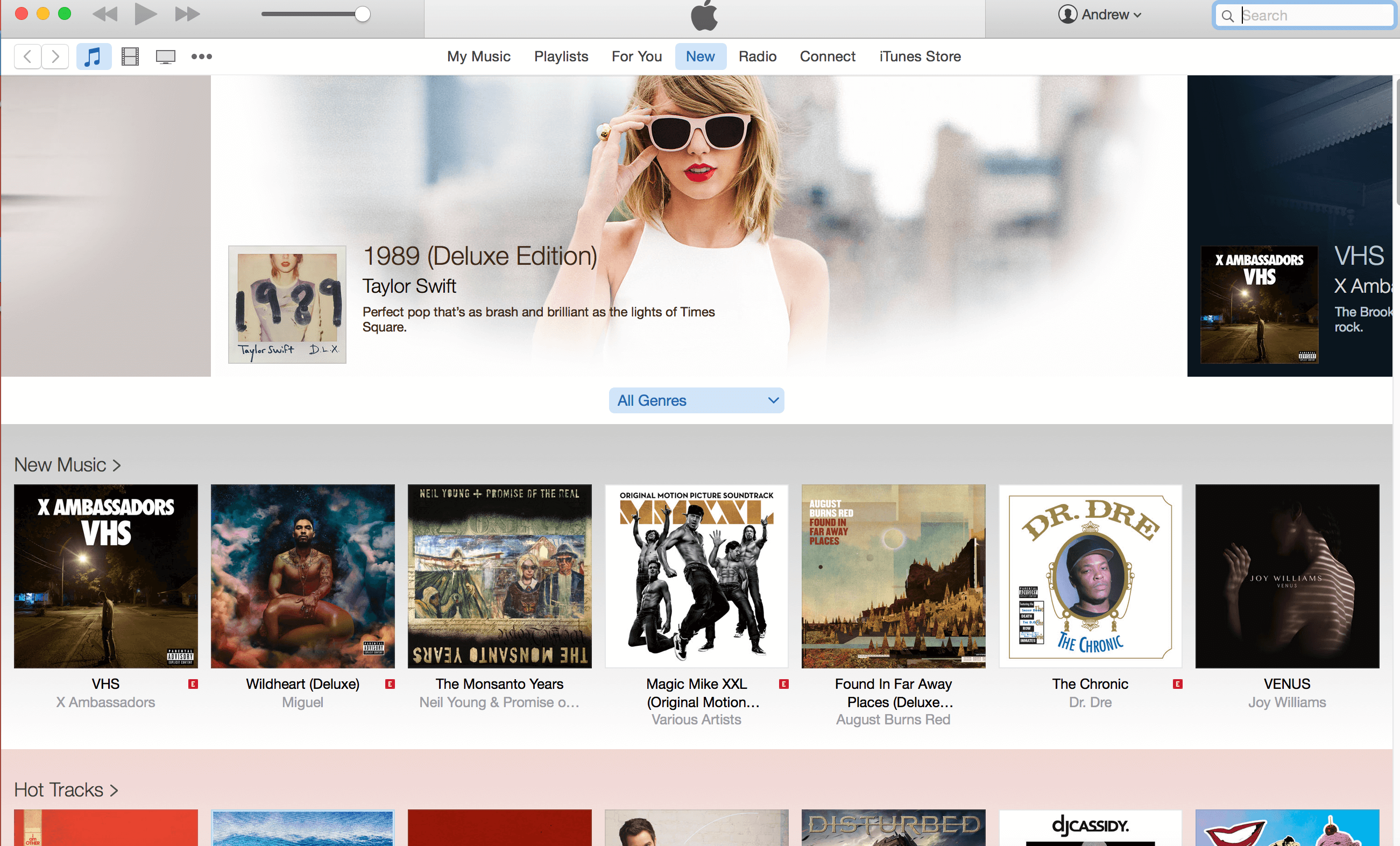The height and width of the screenshot is (846, 1400).
Task: Click the Taylor Swift artist name
Action: click(x=409, y=286)
